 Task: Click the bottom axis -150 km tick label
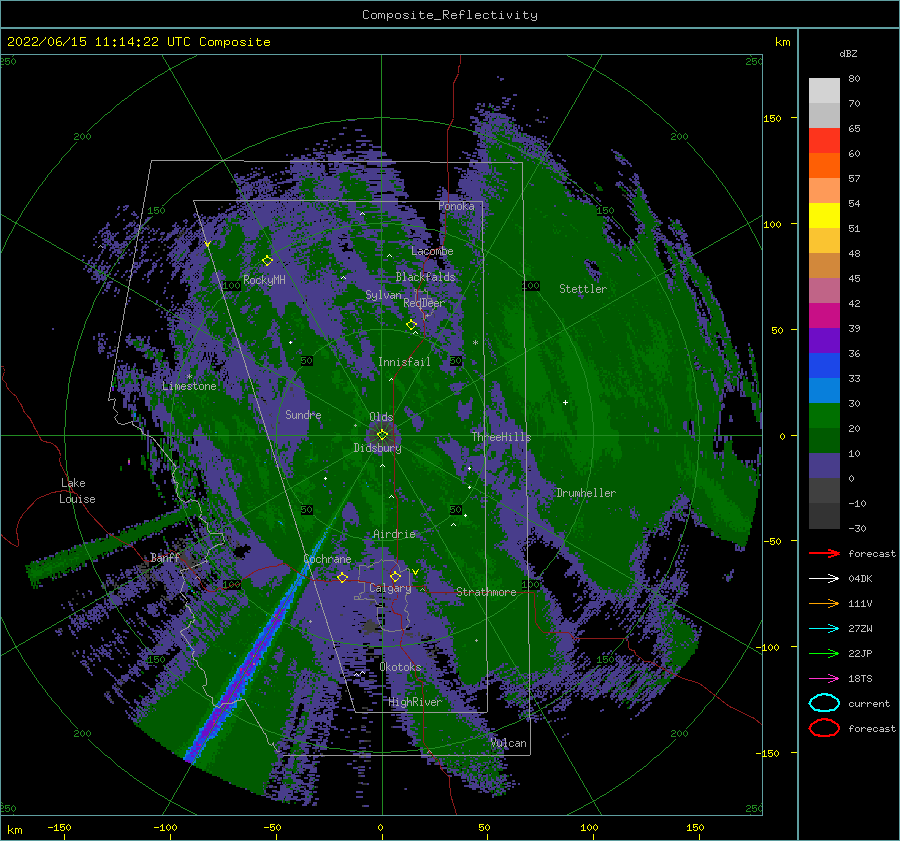(x=59, y=827)
